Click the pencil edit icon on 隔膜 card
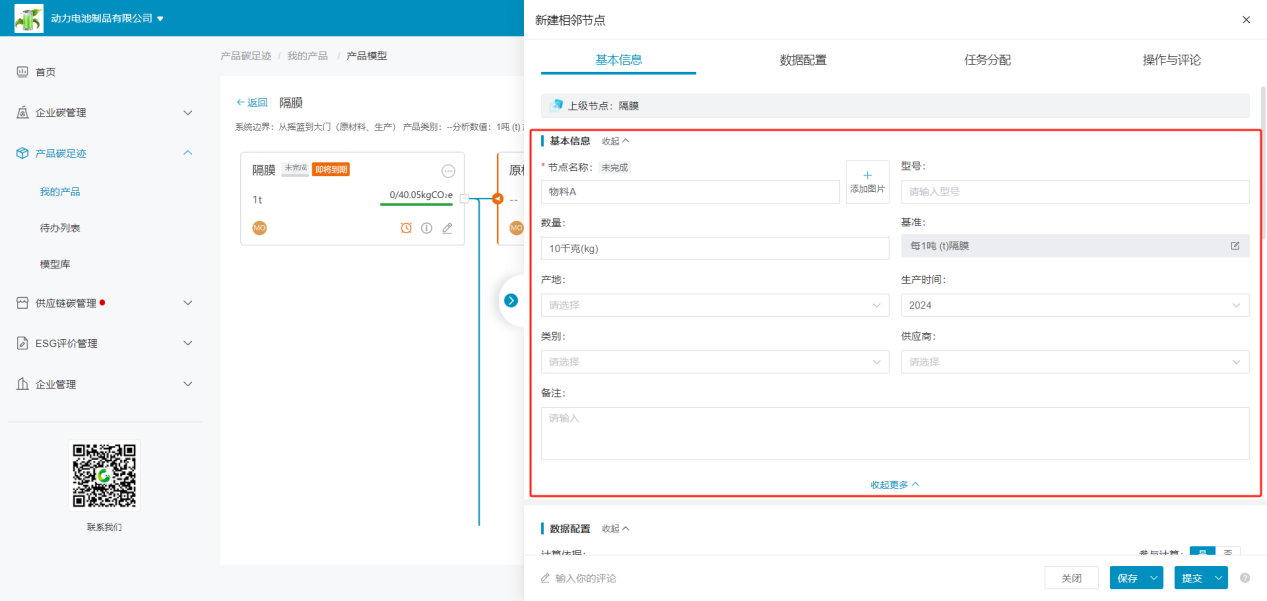 tap(447, 228)
